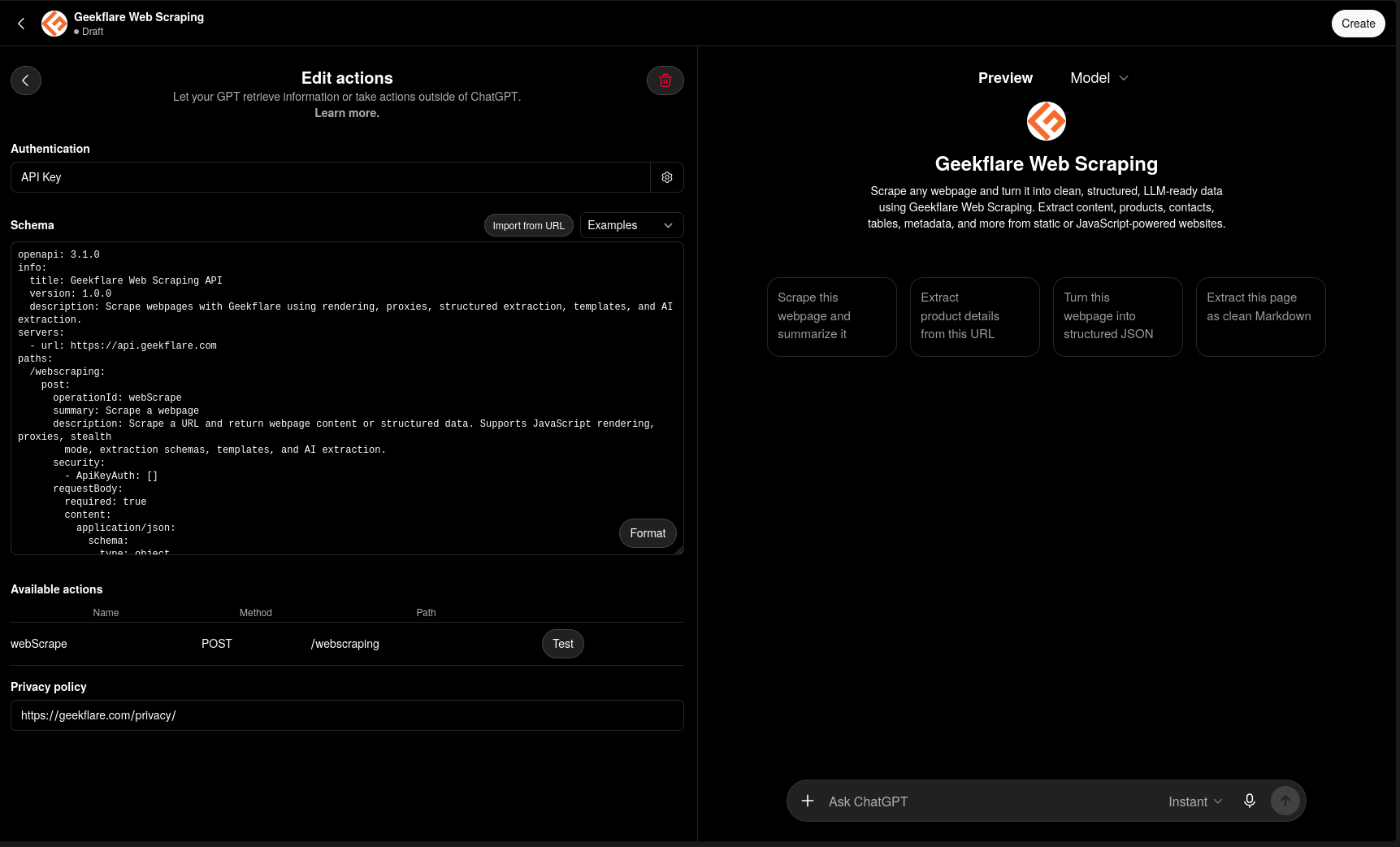The image size is (1400, 847).
Task: Open the Instant mode dropdown
Action: [x=1195, y=801]
